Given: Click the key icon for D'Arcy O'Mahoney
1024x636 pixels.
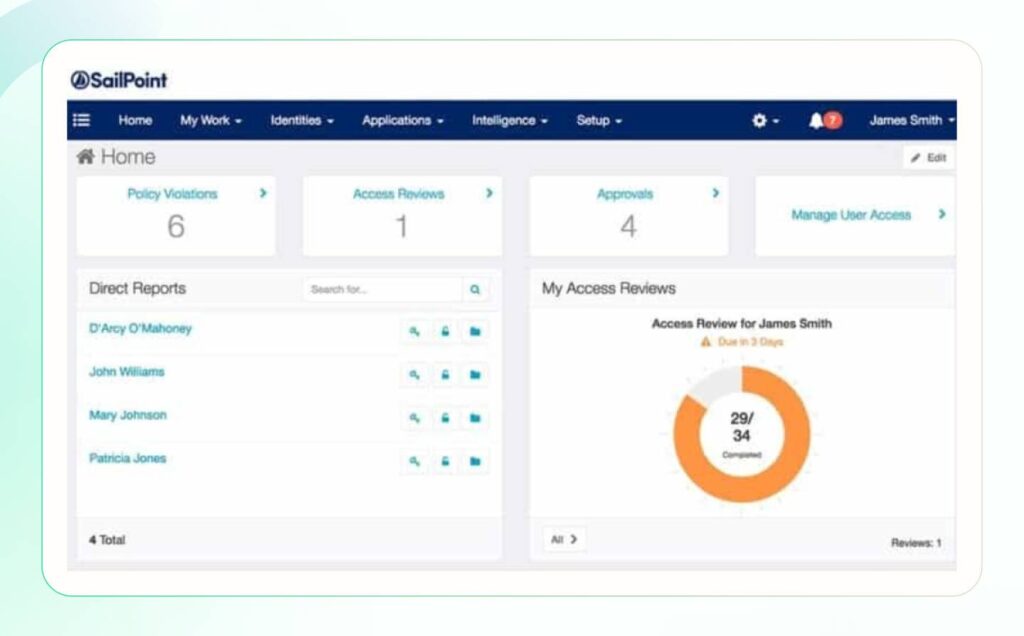Looking at the screenshot, I should (x=414, y=331).
